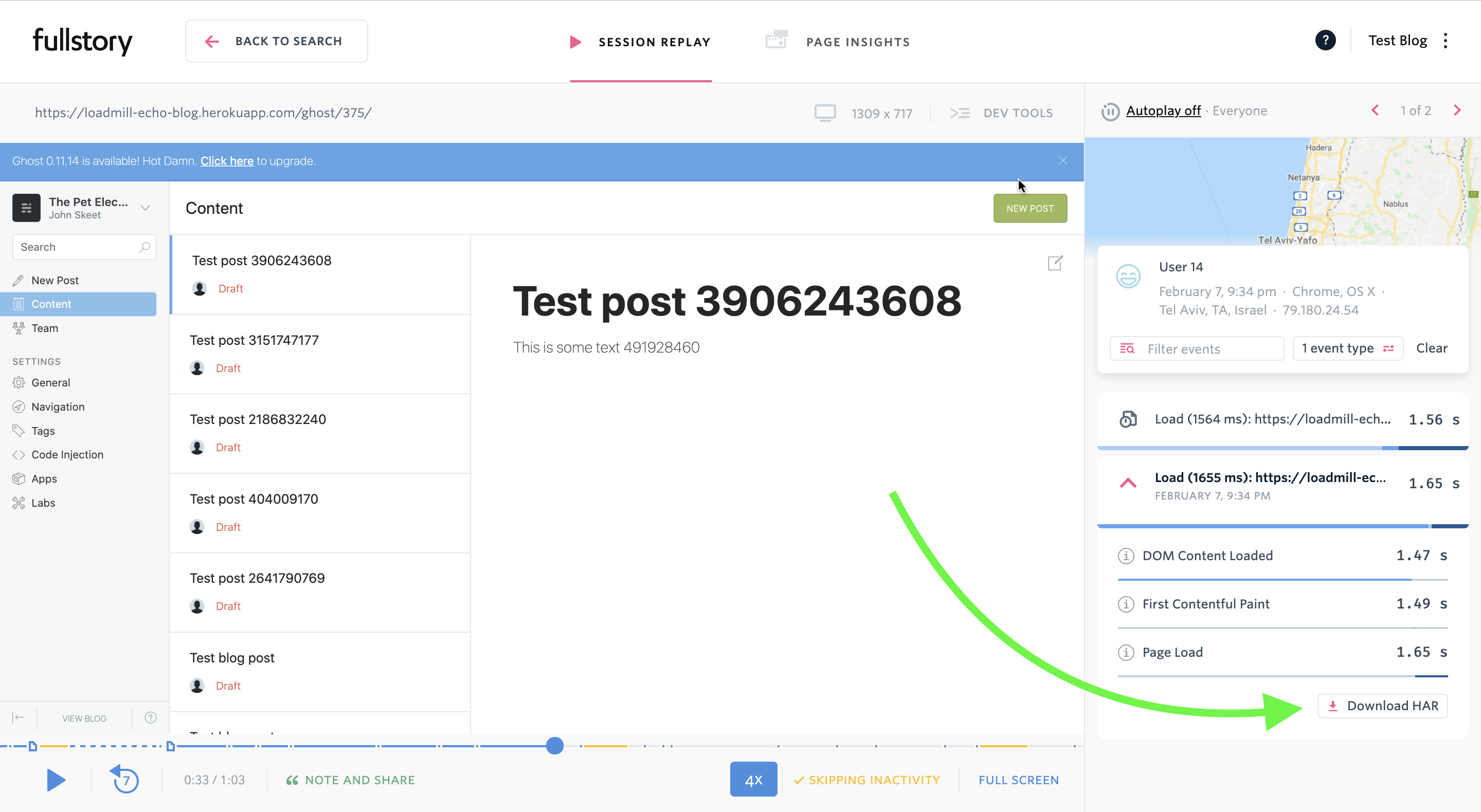Select Test post 2641790769 in list
This screenshot has width=1481, height=812.
tap(320, 593)
